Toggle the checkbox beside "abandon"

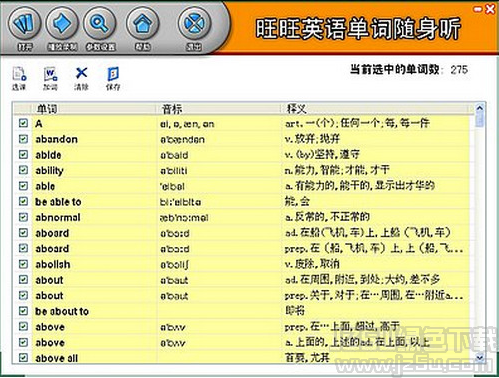(x=23, y=139)
